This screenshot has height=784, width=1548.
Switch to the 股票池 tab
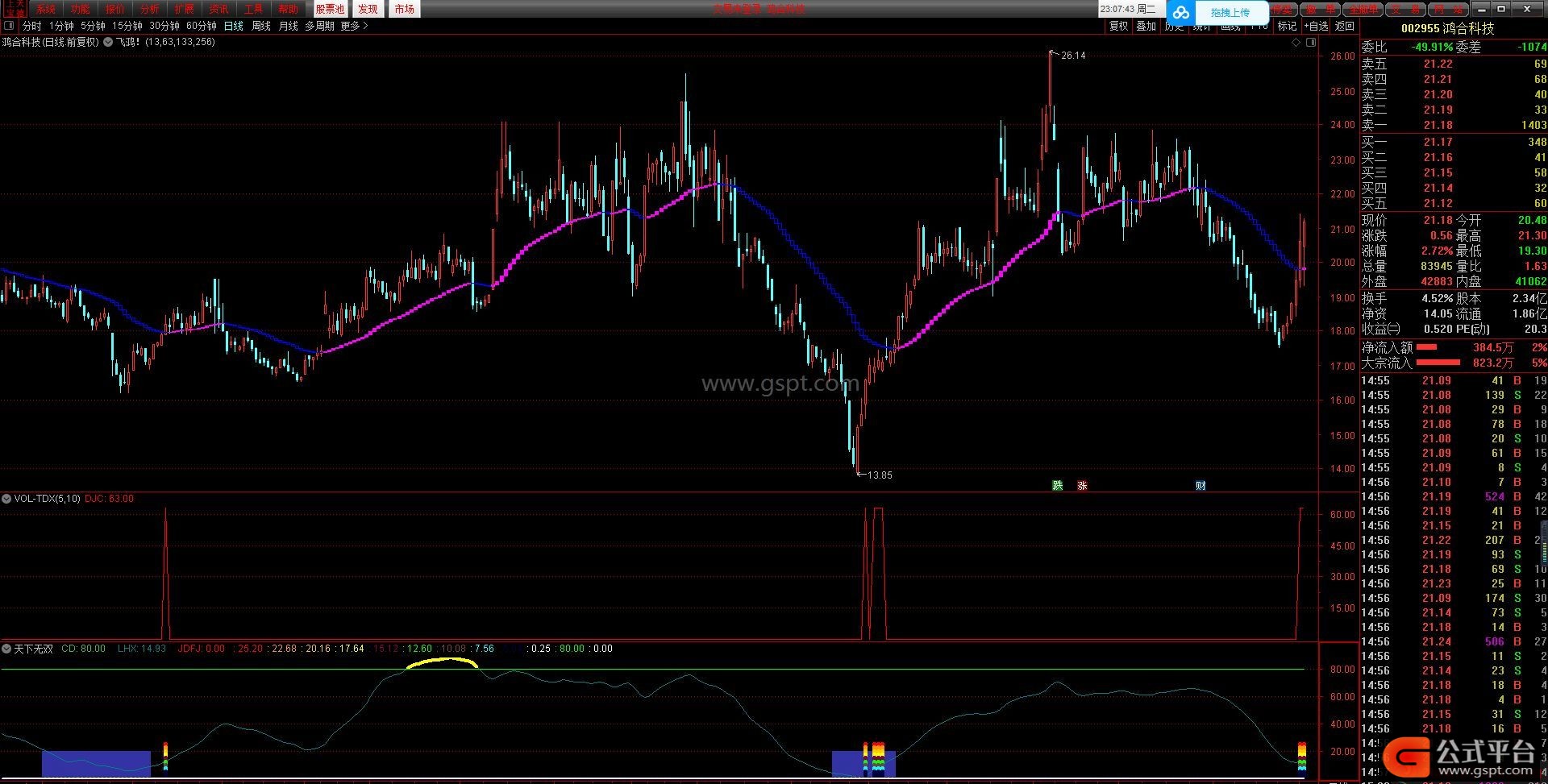click(330, 9)
